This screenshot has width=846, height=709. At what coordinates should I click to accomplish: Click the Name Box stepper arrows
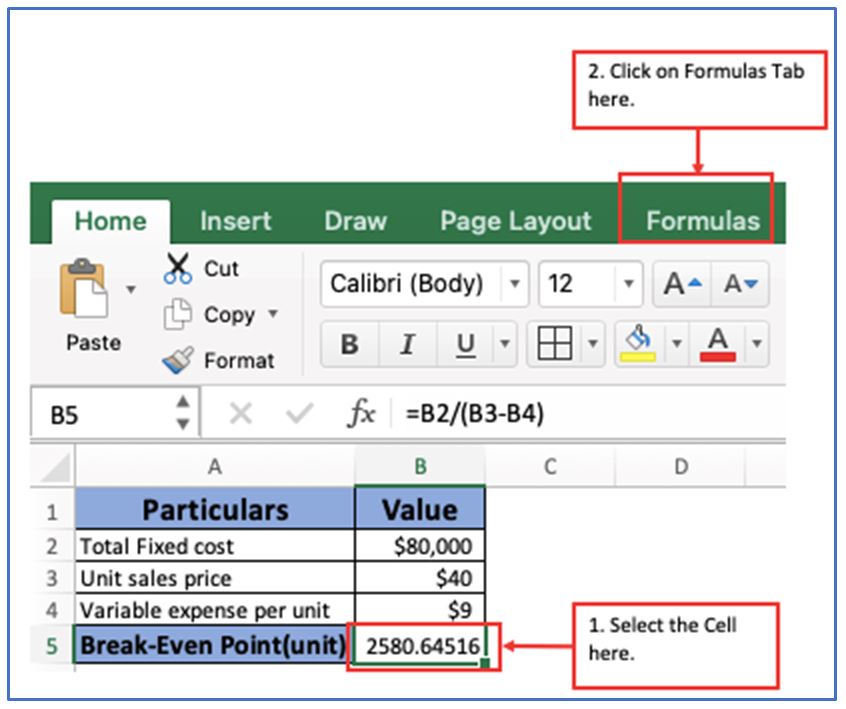point(183,413)
